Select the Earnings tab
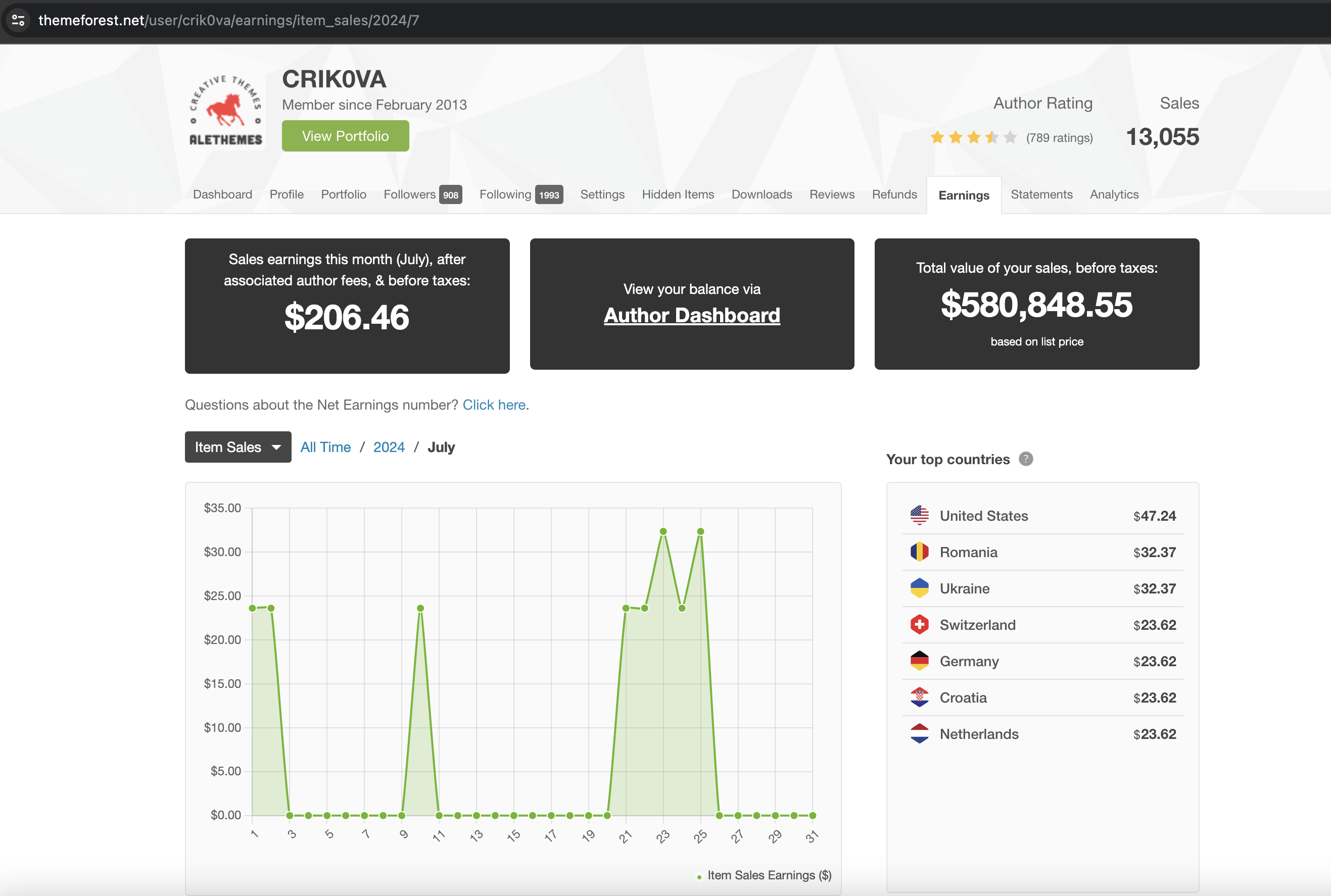Viewport: 1331px width, 896px height. click(x=964, y=195)
